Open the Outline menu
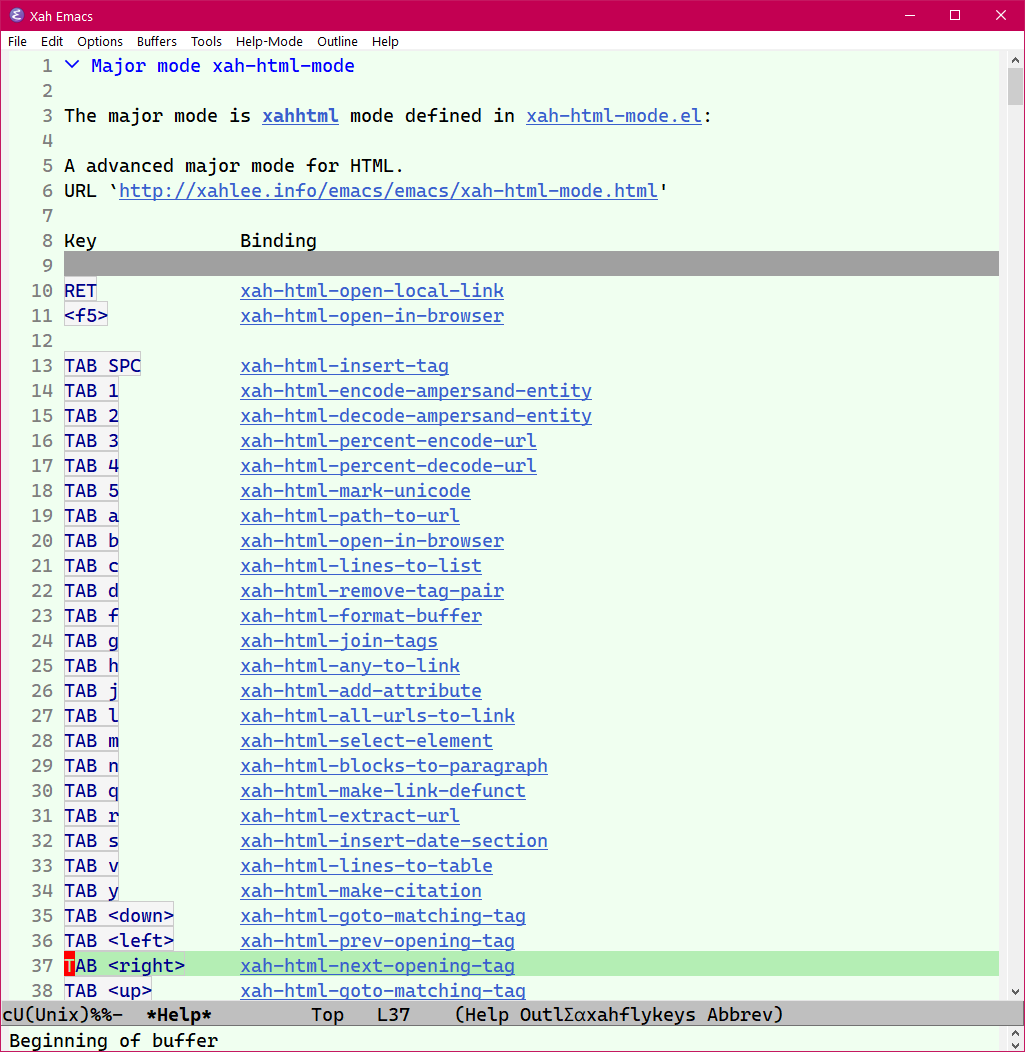This screenshot has height=1052, width=1025. pyautogui.click(x=337, y=42)
